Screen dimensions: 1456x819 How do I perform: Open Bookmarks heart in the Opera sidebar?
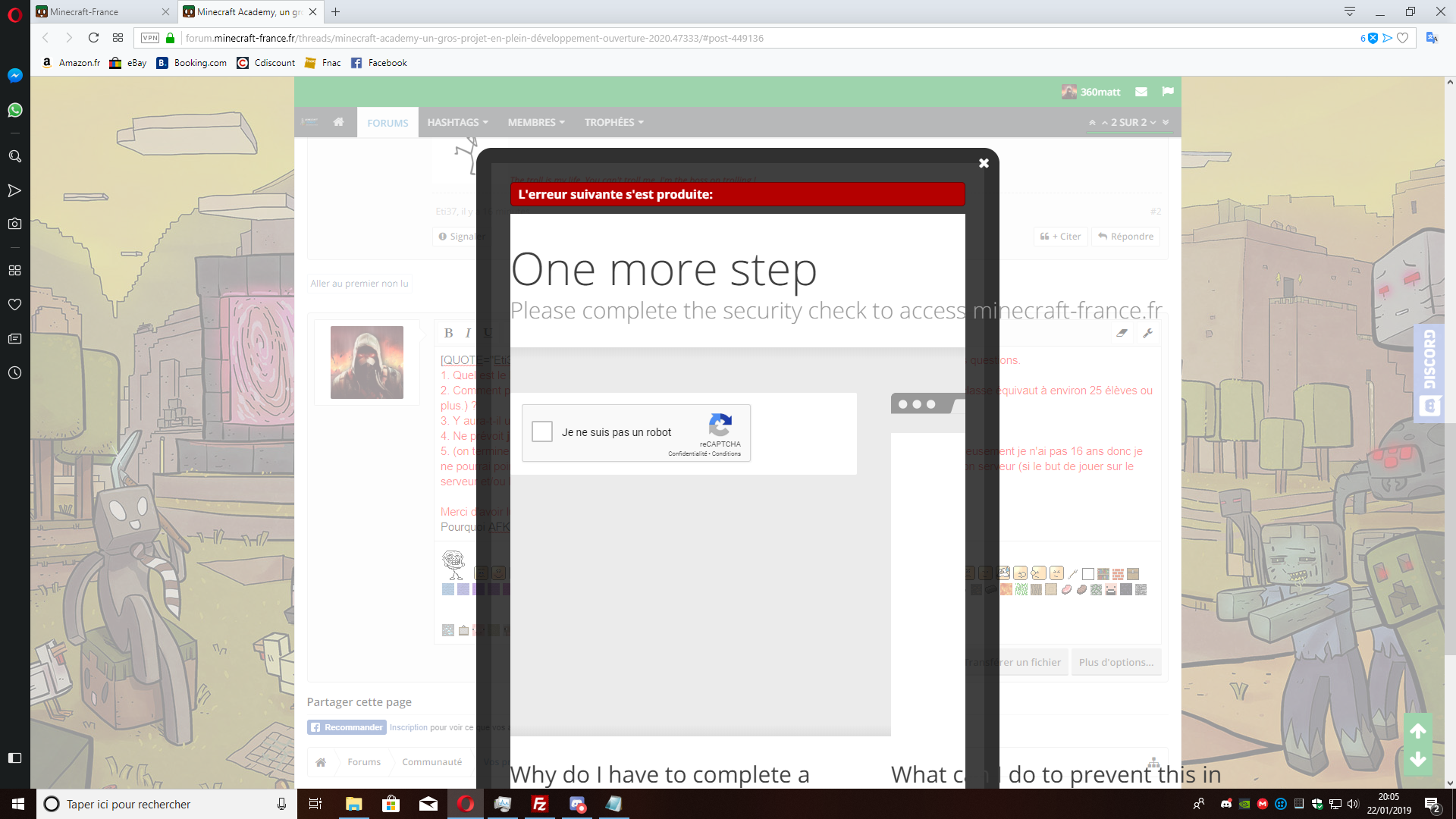(14, 304)
